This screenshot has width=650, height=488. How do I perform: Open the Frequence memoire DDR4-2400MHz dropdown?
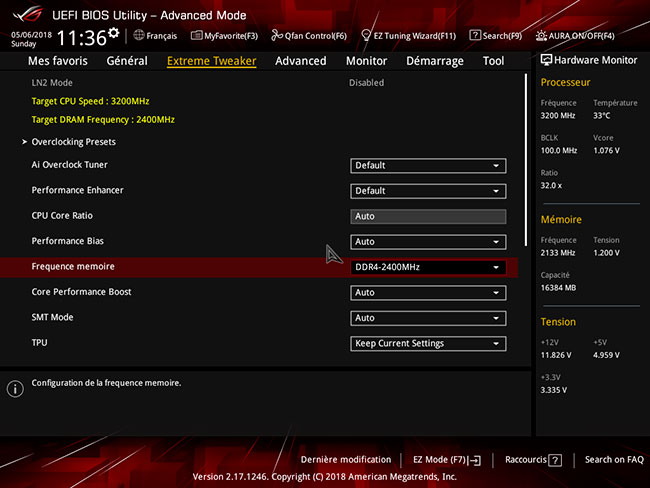pos(428,268)
